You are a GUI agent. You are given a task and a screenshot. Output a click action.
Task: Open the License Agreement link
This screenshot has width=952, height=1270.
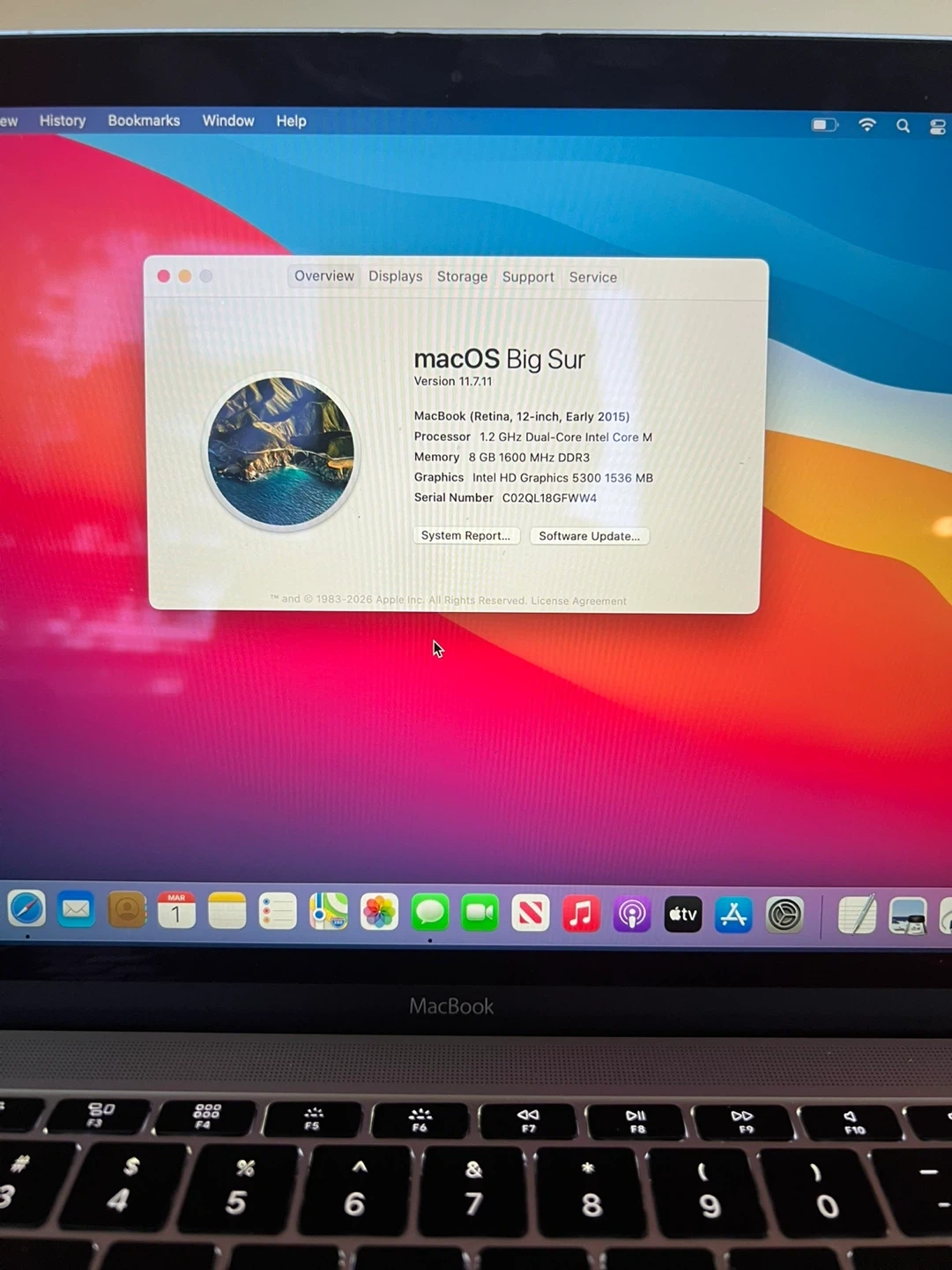point(578,601)
